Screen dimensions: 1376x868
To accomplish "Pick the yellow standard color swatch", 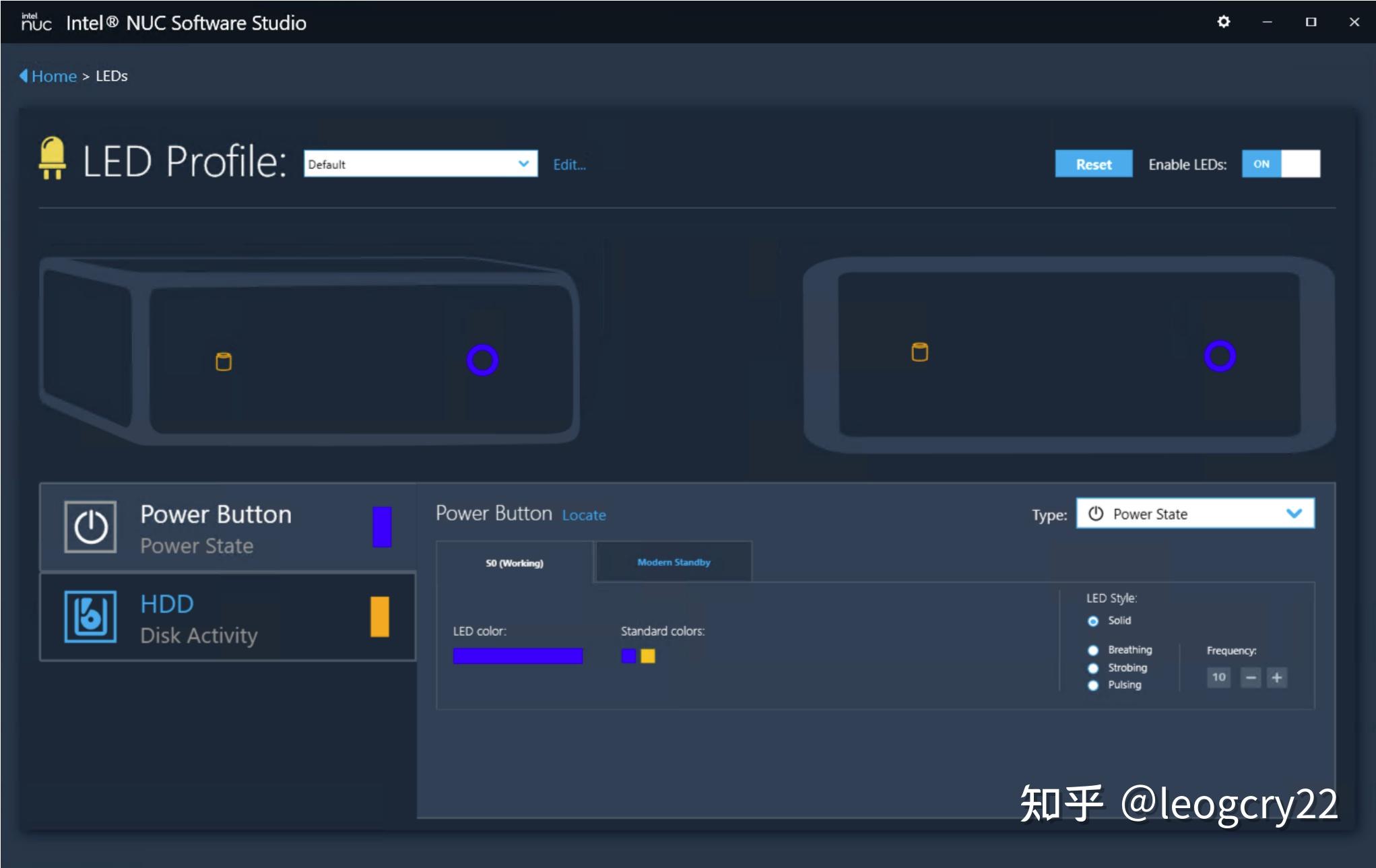I will tap(647, 656).
